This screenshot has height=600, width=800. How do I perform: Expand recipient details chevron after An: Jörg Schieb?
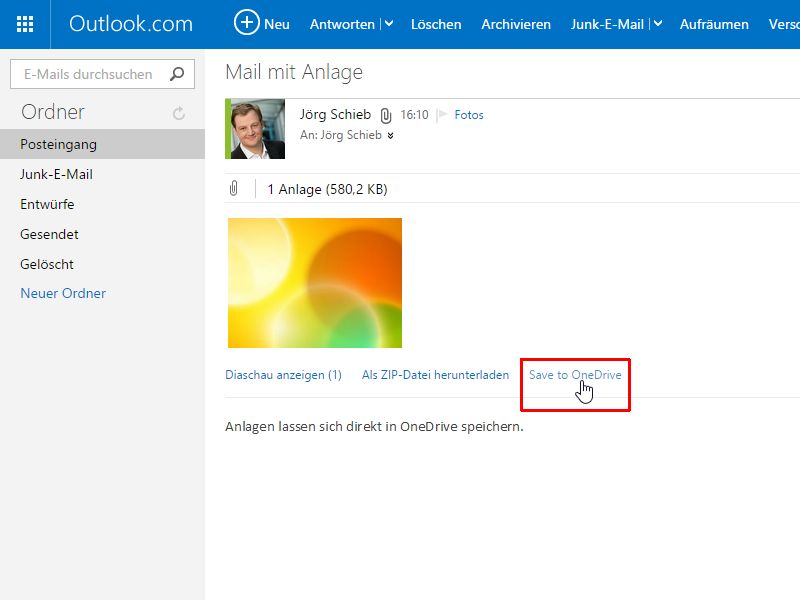pyautogui.click(x=390, y=136)
